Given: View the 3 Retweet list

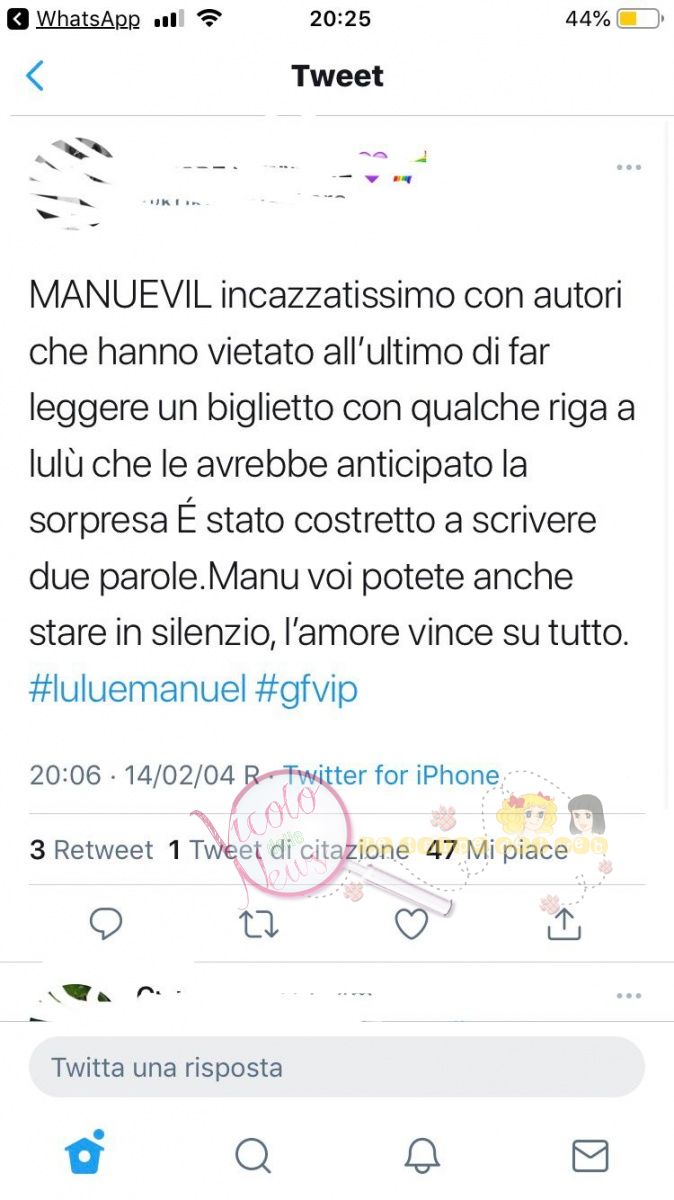Looking at the screenshot, I should [91, 850].
